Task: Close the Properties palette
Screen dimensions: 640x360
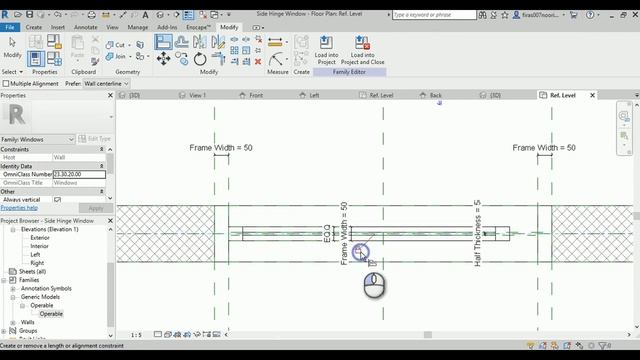Action: coord(110,95)
